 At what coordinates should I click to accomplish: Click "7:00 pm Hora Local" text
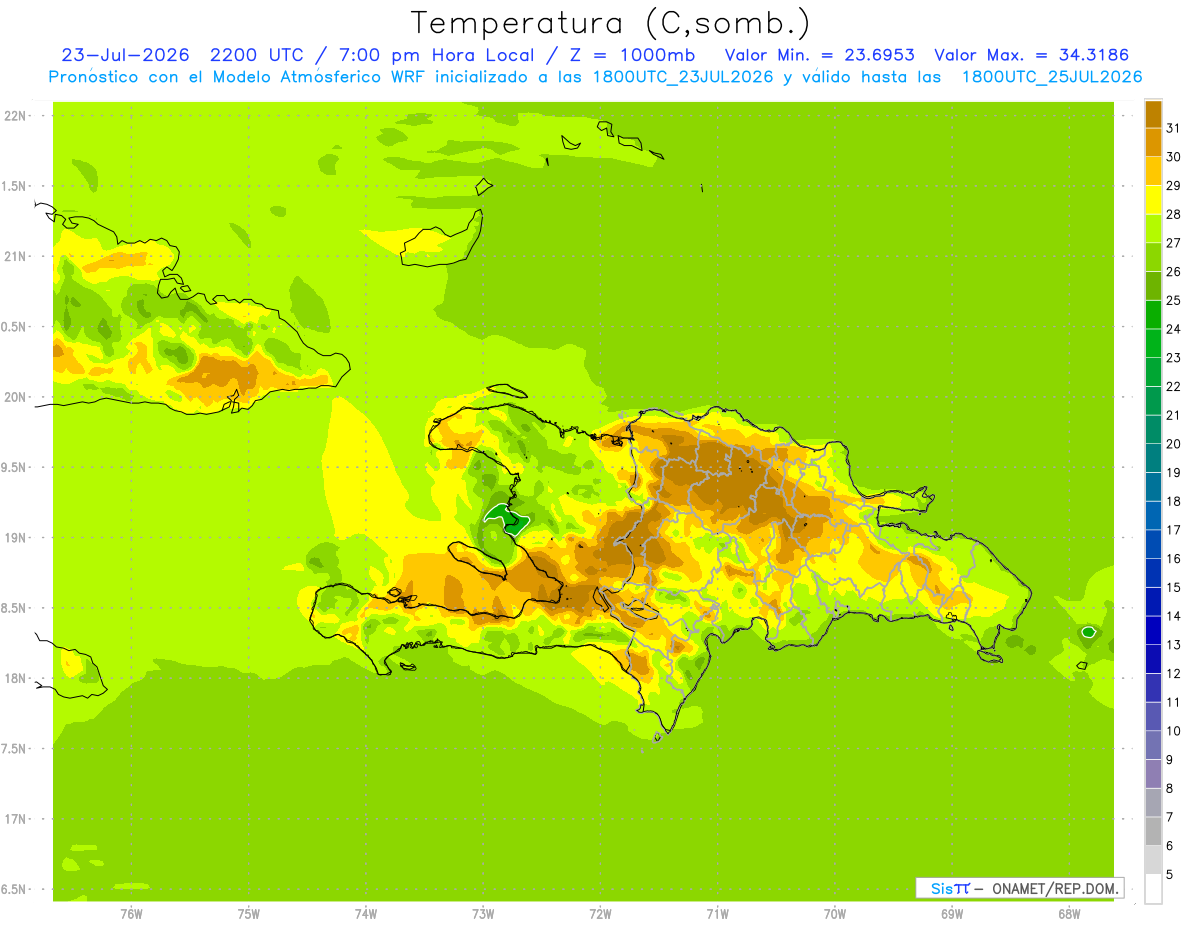point(437,55)
